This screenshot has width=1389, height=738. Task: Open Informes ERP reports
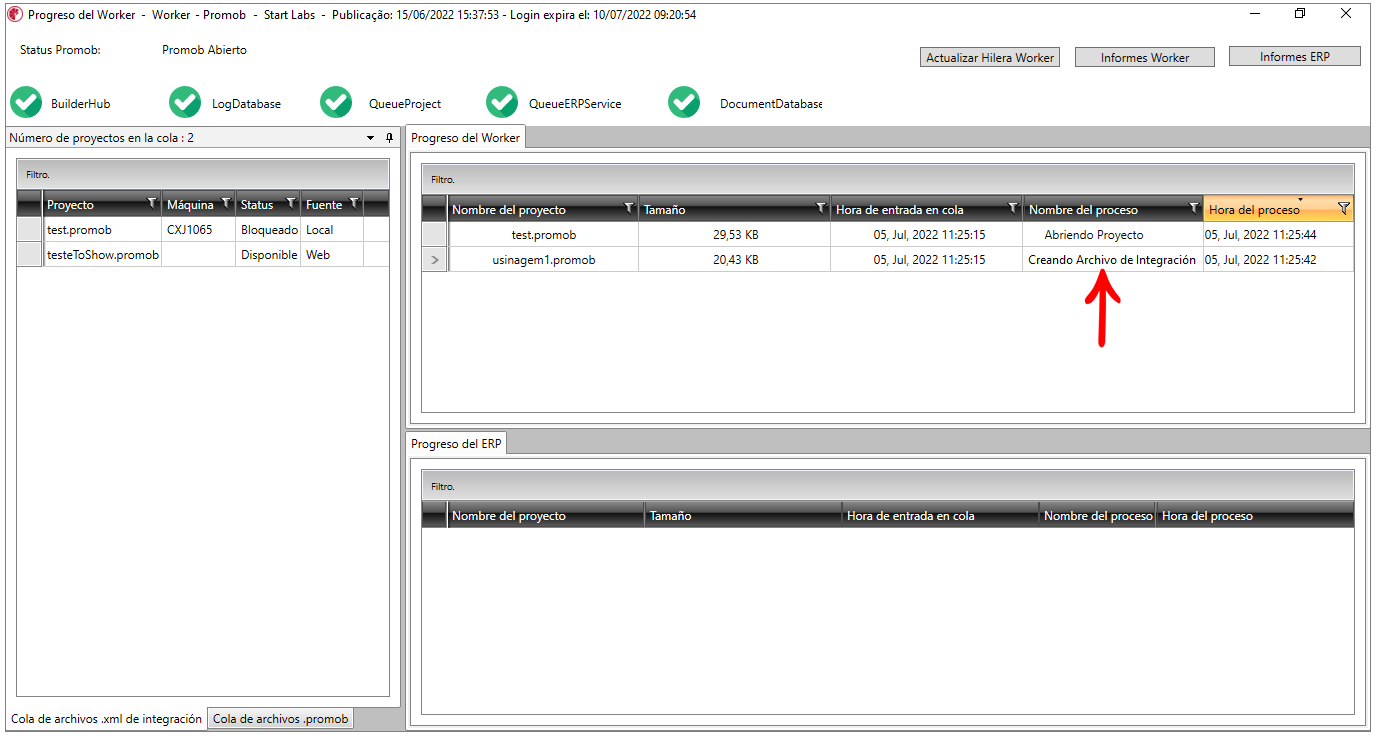pyautogui.click(x=1294, y=57)
